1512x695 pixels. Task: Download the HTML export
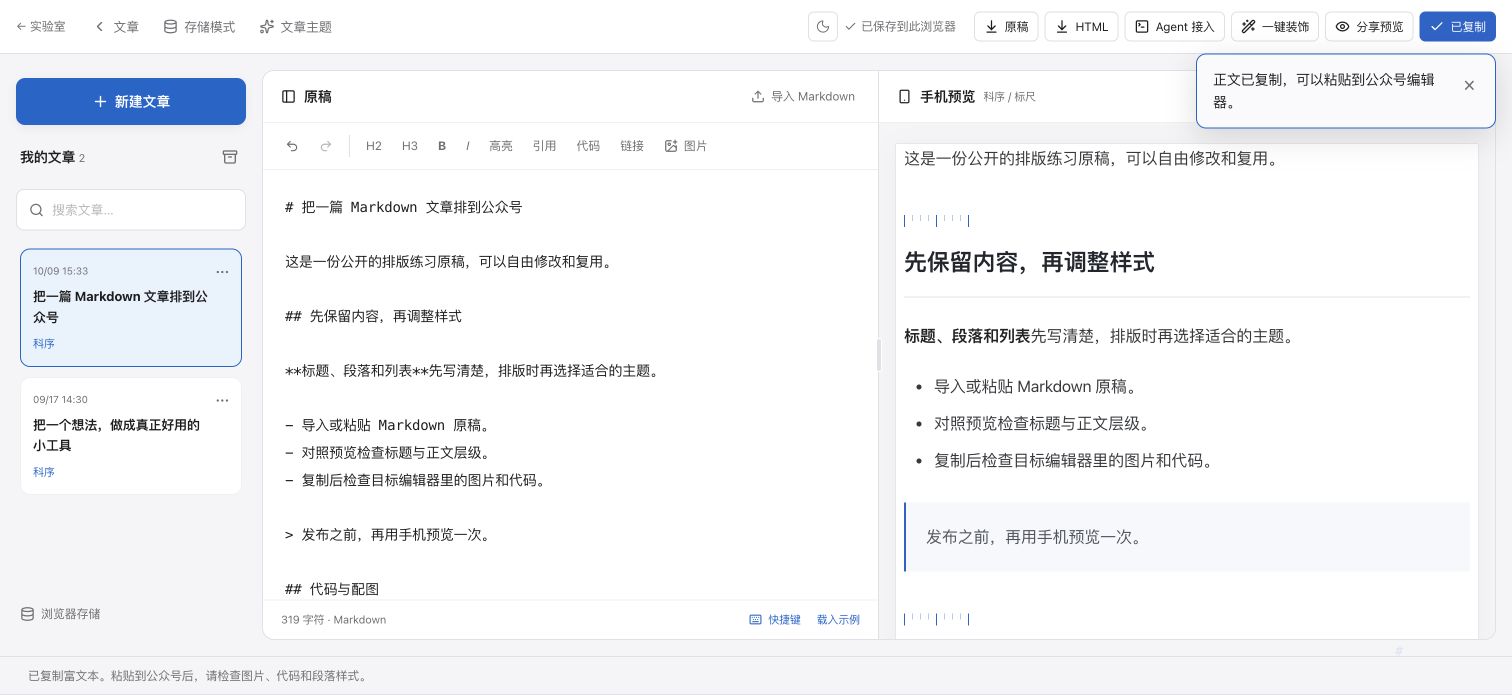tap(1082, 27)
